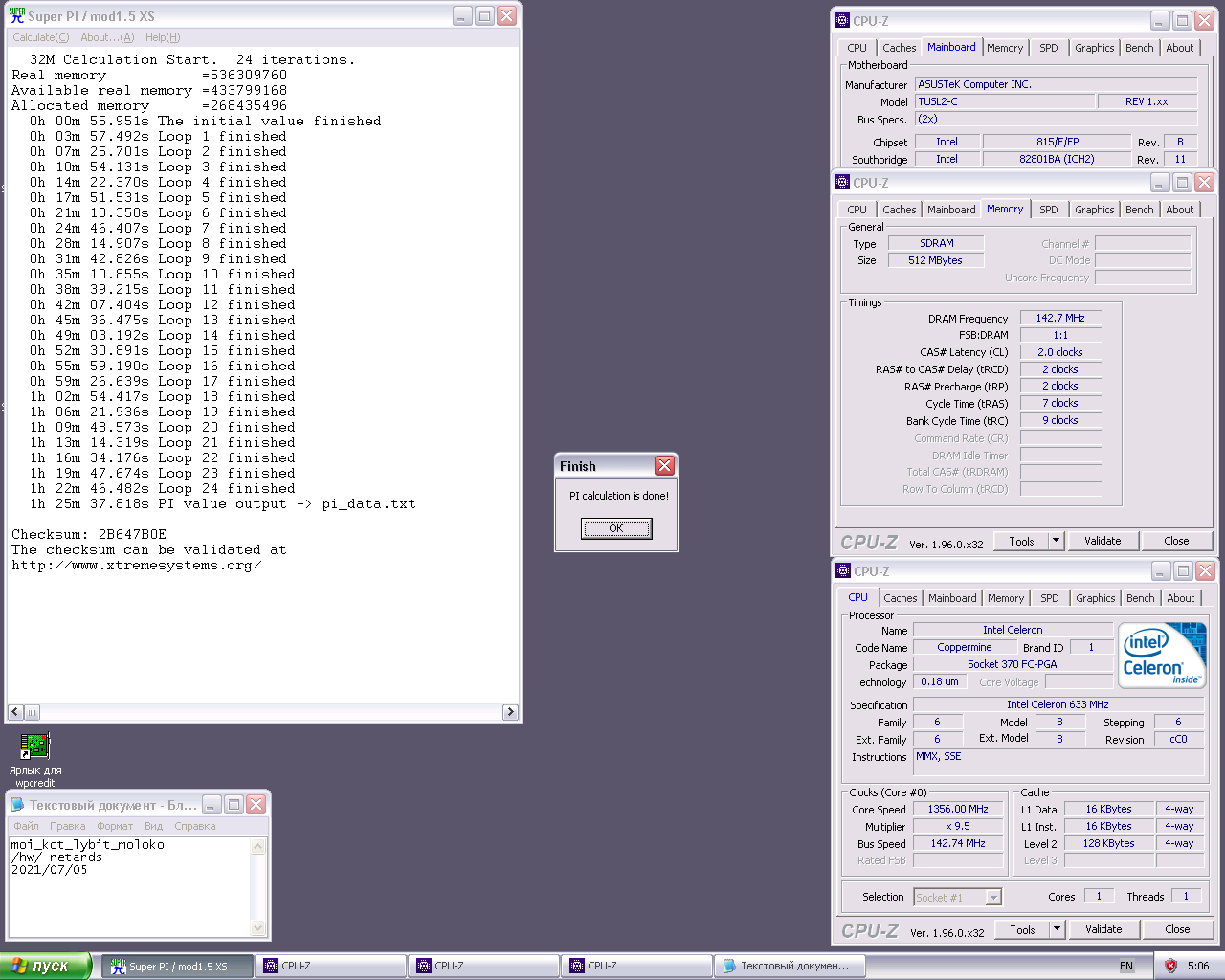
Task: Click Validate in CPU-Z Memory window
Action: point(1102,541)
